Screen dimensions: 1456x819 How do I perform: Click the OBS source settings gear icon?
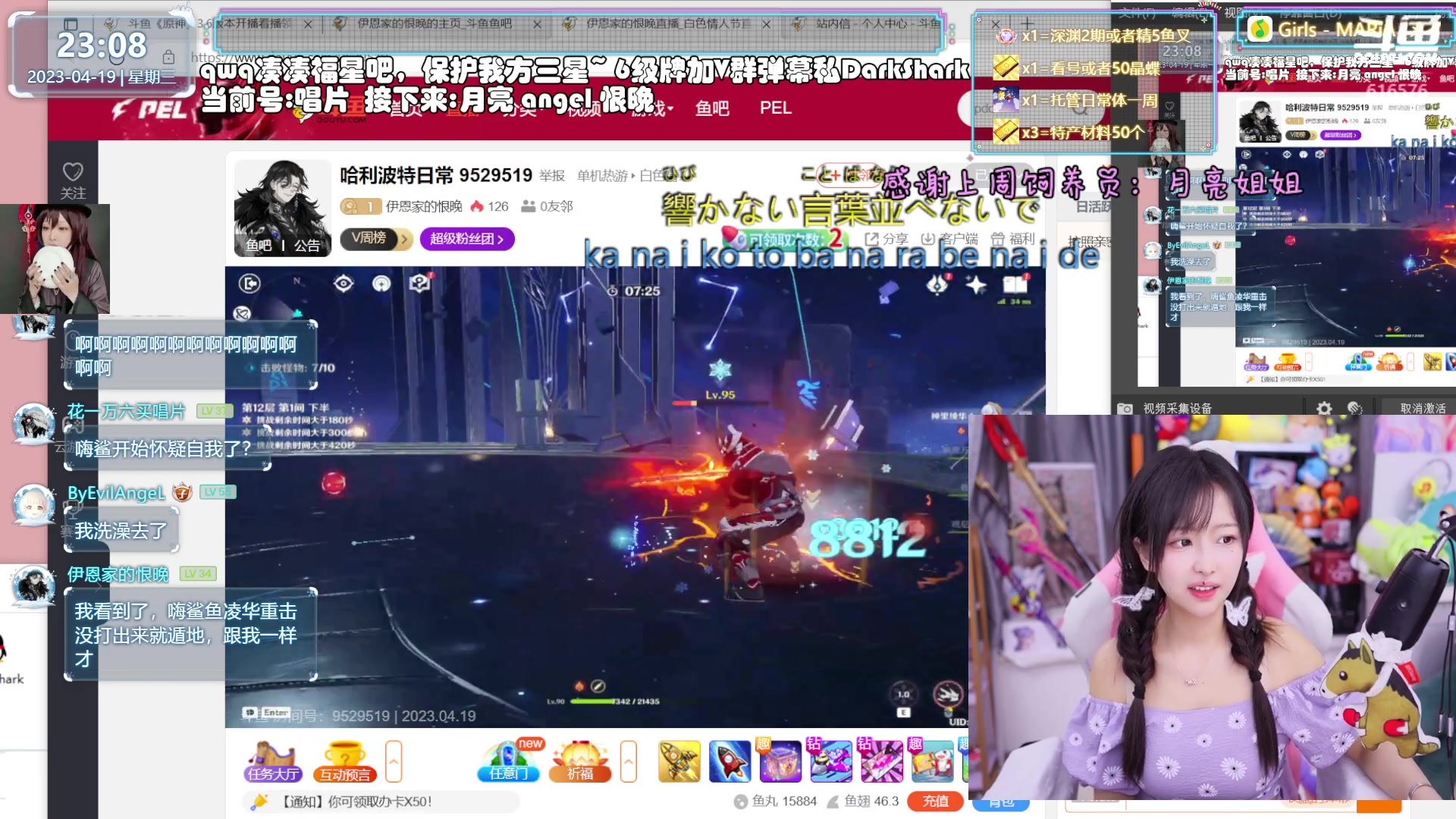pyautogui.click(x=1324, y=409)
